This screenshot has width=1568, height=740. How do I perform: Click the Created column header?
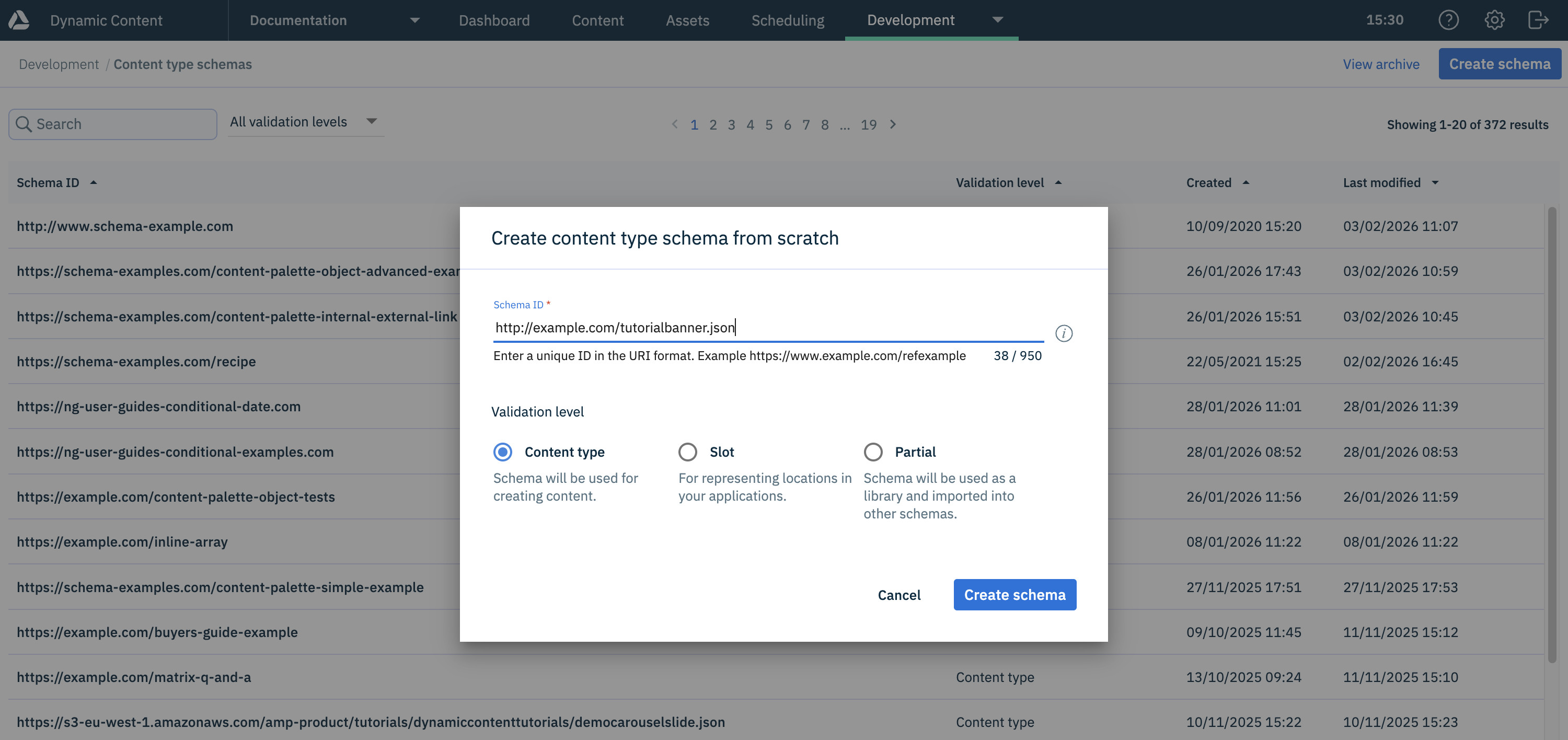[1208, 182]
